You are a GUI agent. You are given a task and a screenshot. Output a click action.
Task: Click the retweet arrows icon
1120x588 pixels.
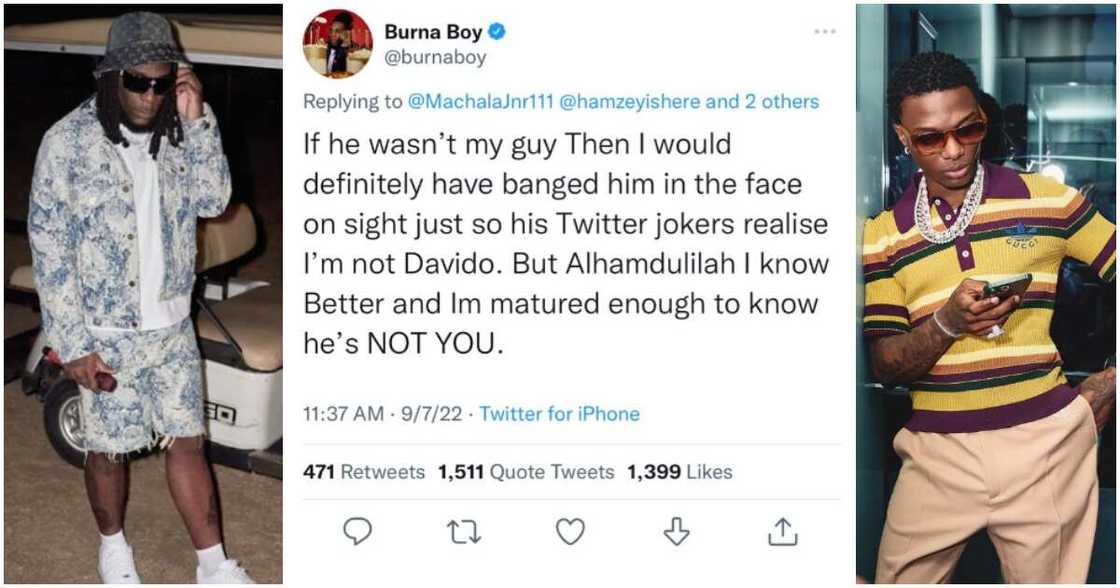click(x=463, y=531)
